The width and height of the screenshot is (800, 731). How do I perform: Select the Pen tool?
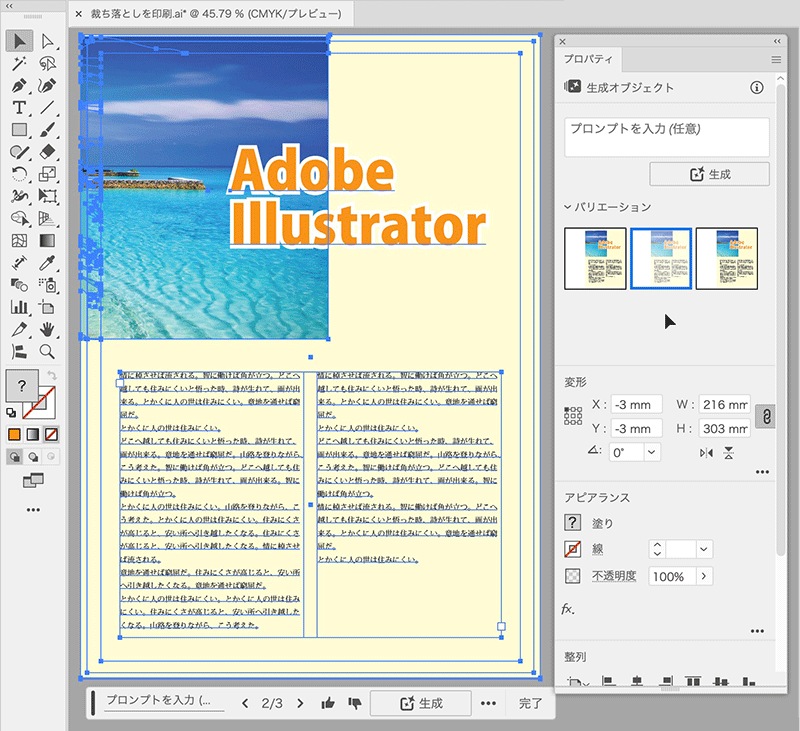[x=19, y=85]
